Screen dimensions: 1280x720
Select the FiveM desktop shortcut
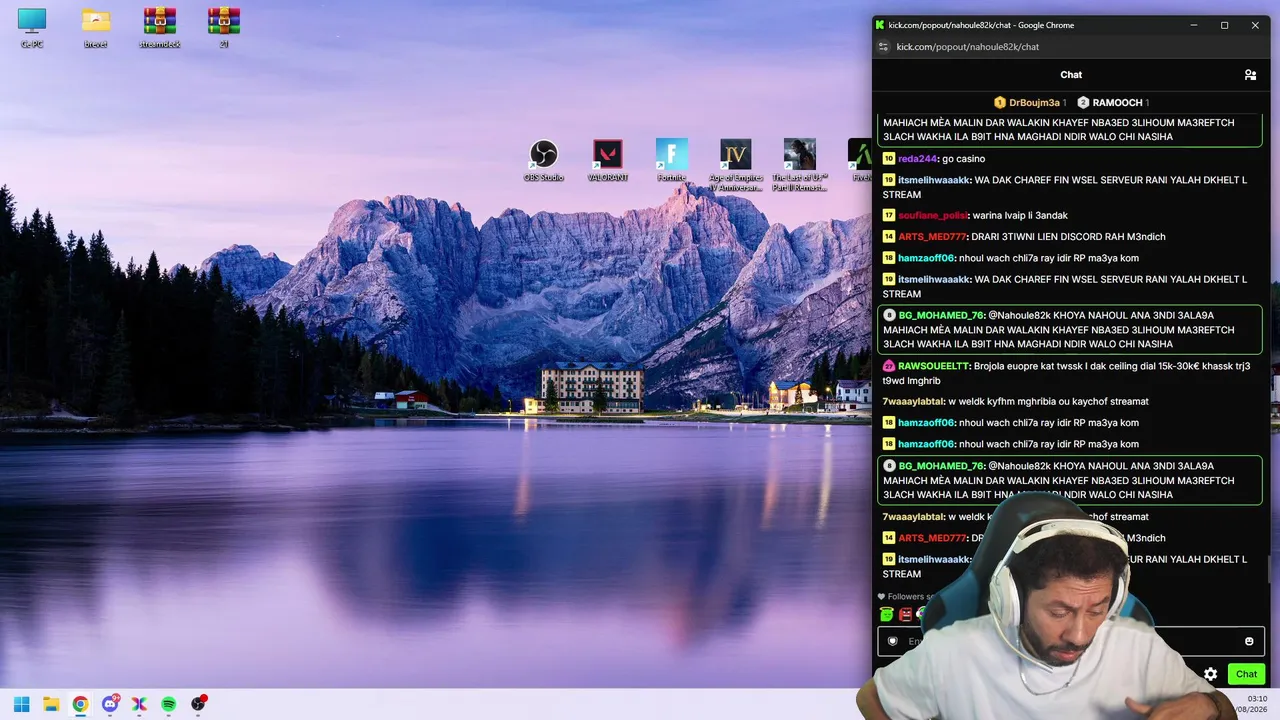tap(860, 160)
